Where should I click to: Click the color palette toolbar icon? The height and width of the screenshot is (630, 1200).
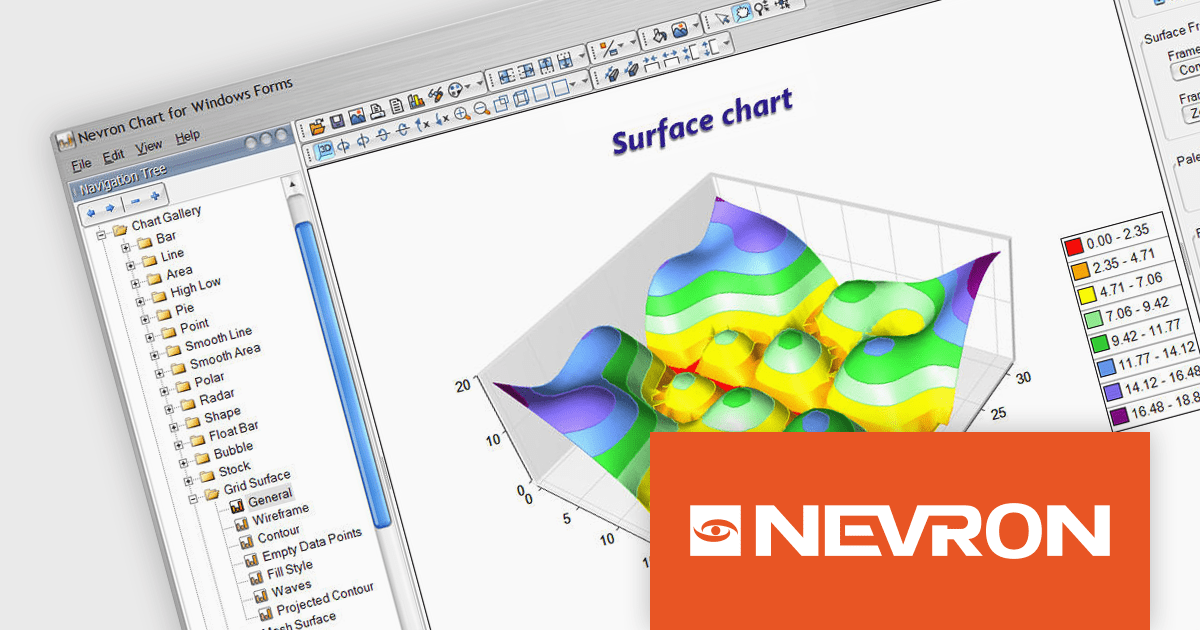[x=455, y=90]
